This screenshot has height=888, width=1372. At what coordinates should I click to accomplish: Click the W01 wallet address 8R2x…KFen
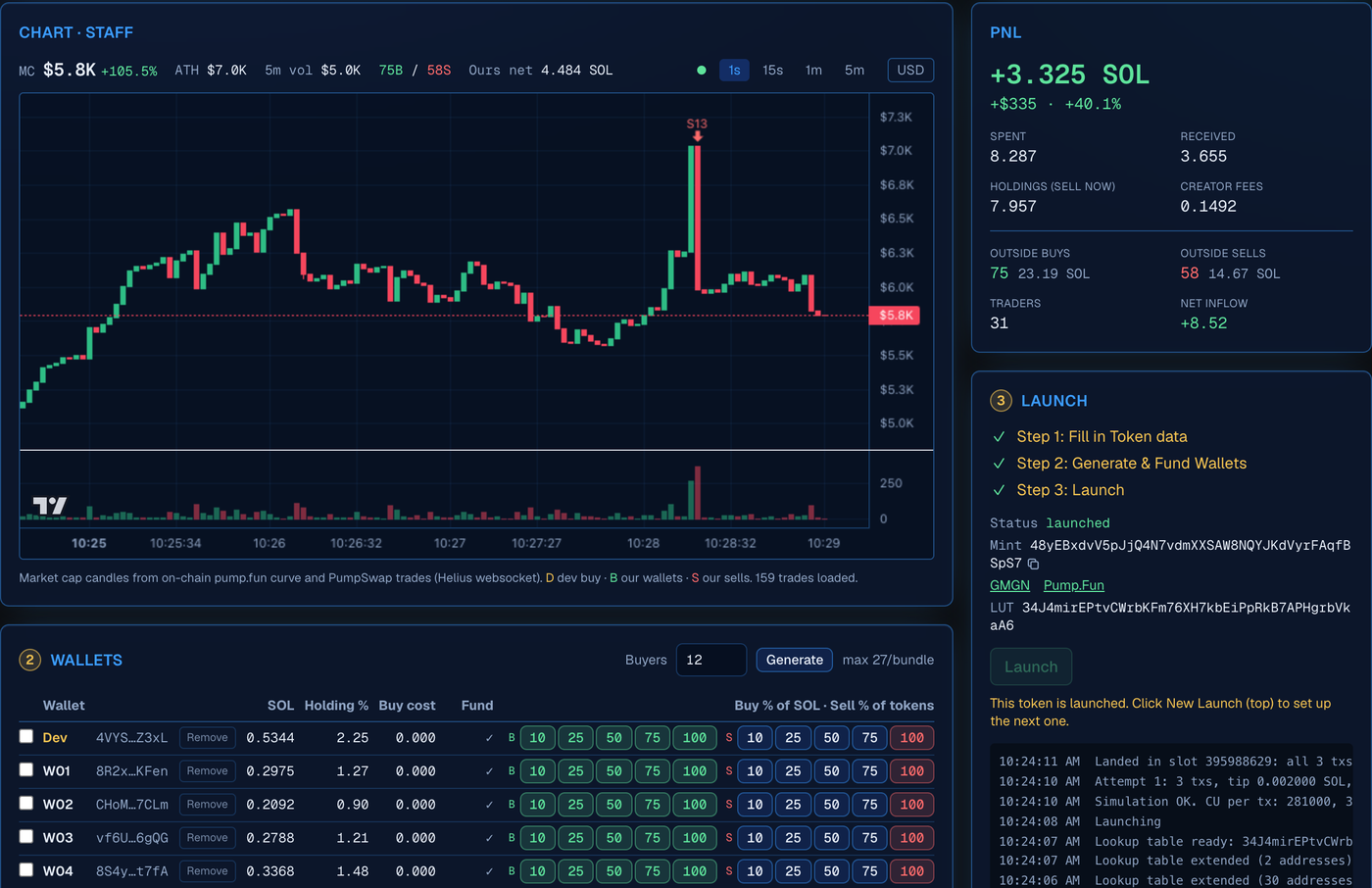131,771
